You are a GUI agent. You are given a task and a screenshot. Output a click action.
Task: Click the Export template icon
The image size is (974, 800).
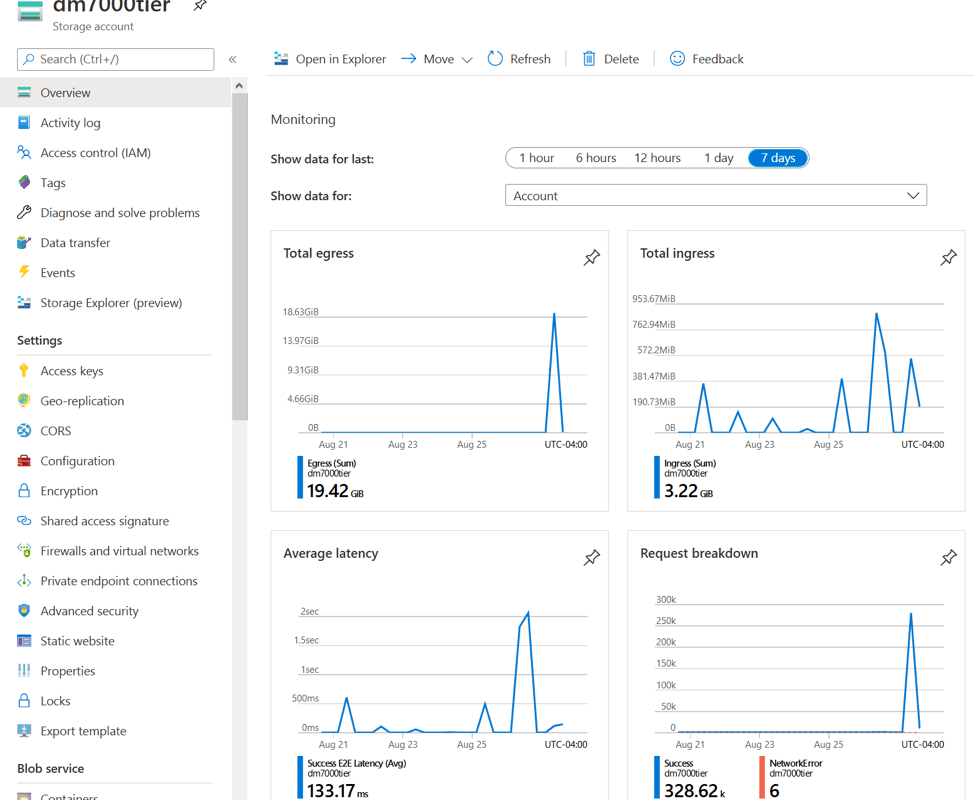(x=24, y=730)
